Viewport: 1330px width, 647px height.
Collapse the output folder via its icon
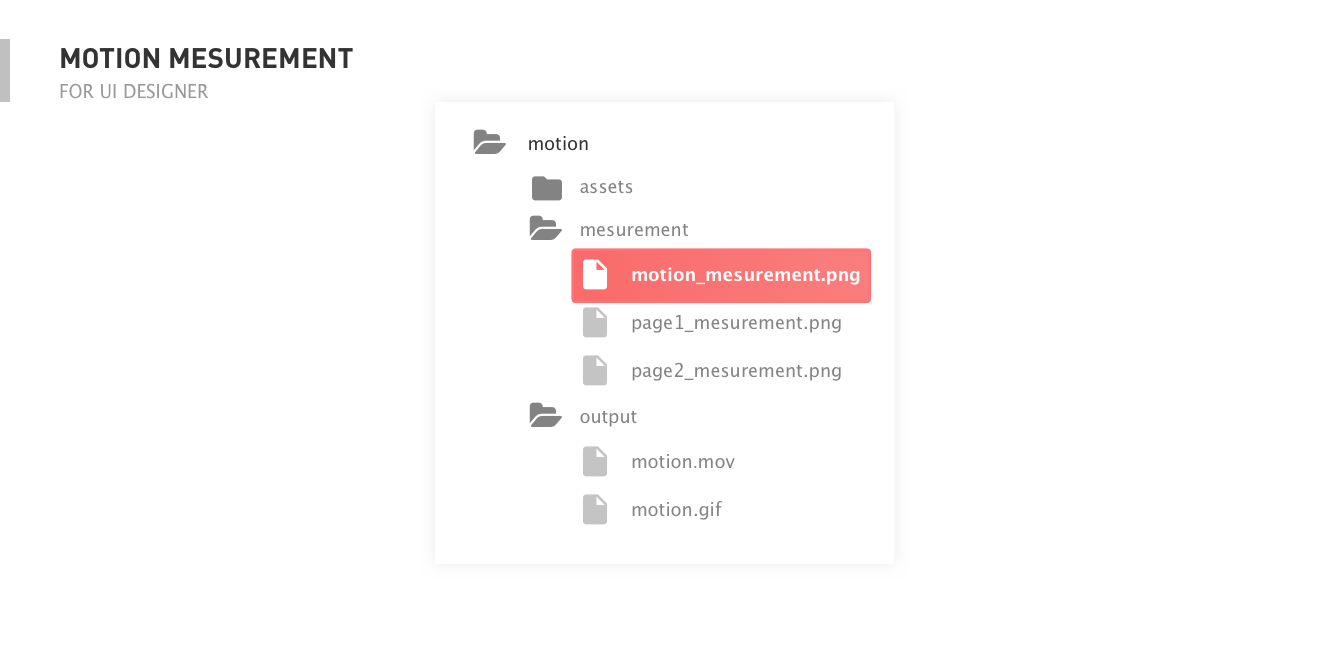(x=545, y=415)
